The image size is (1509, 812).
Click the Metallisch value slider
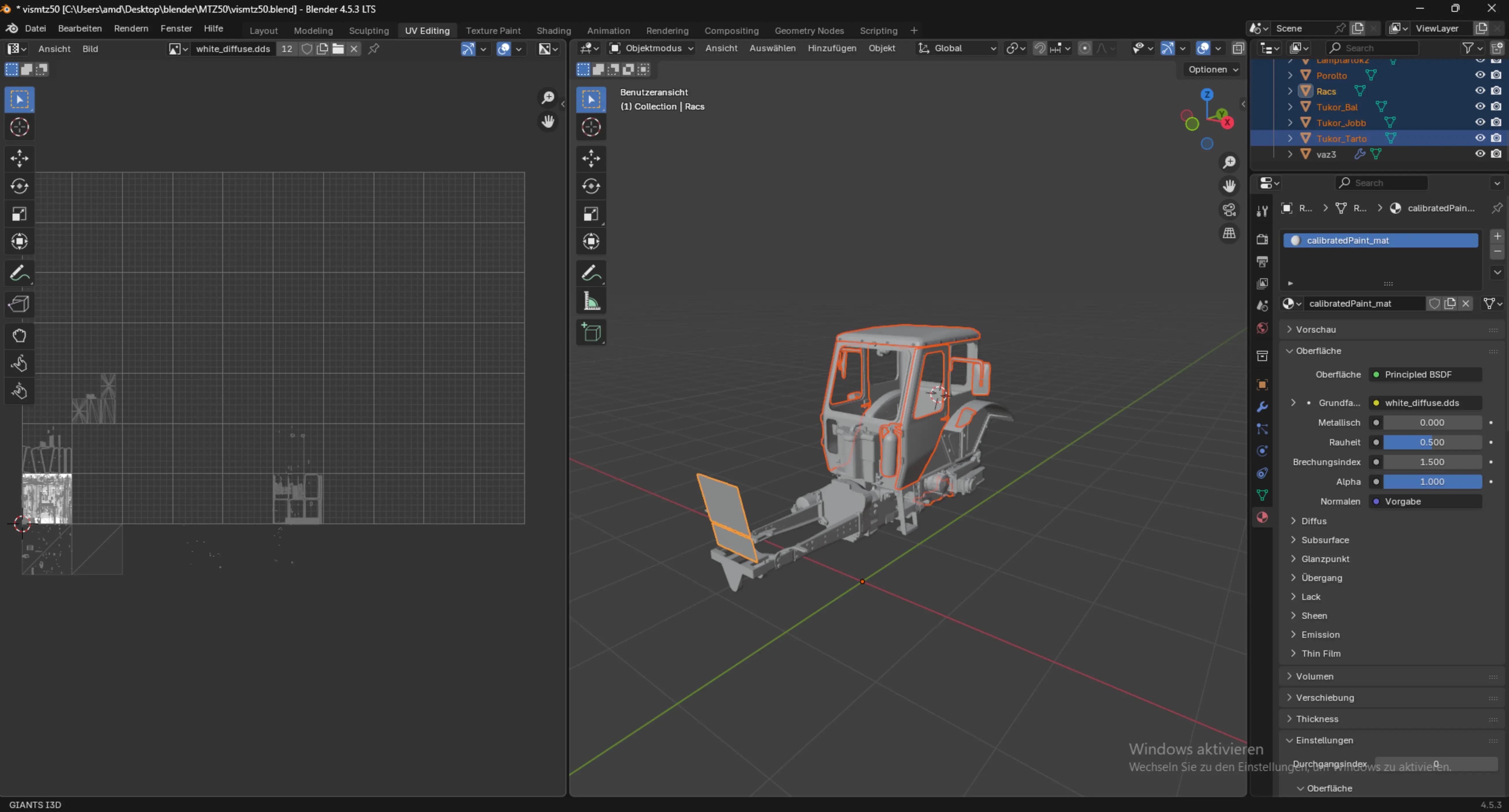pos(1432,422)
